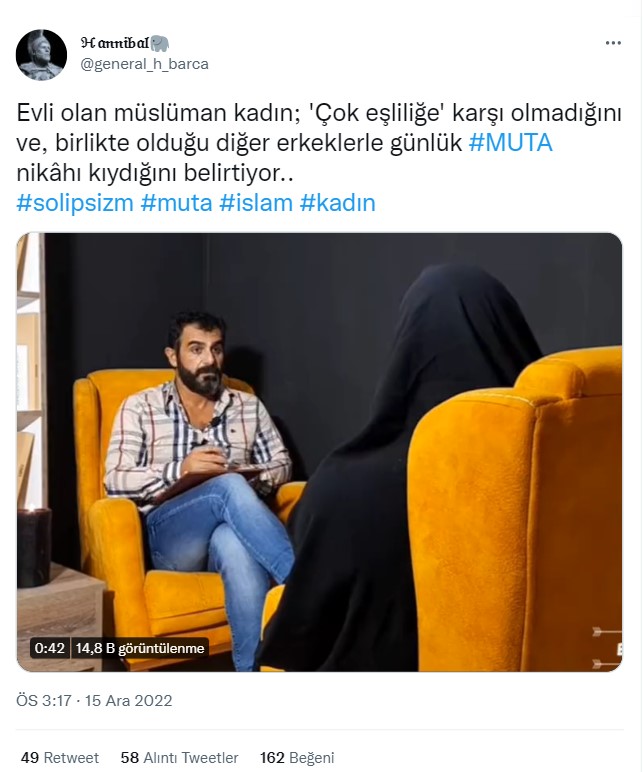
Task: Click the Hannibal profile avatar
Action: tap(41, 55)
